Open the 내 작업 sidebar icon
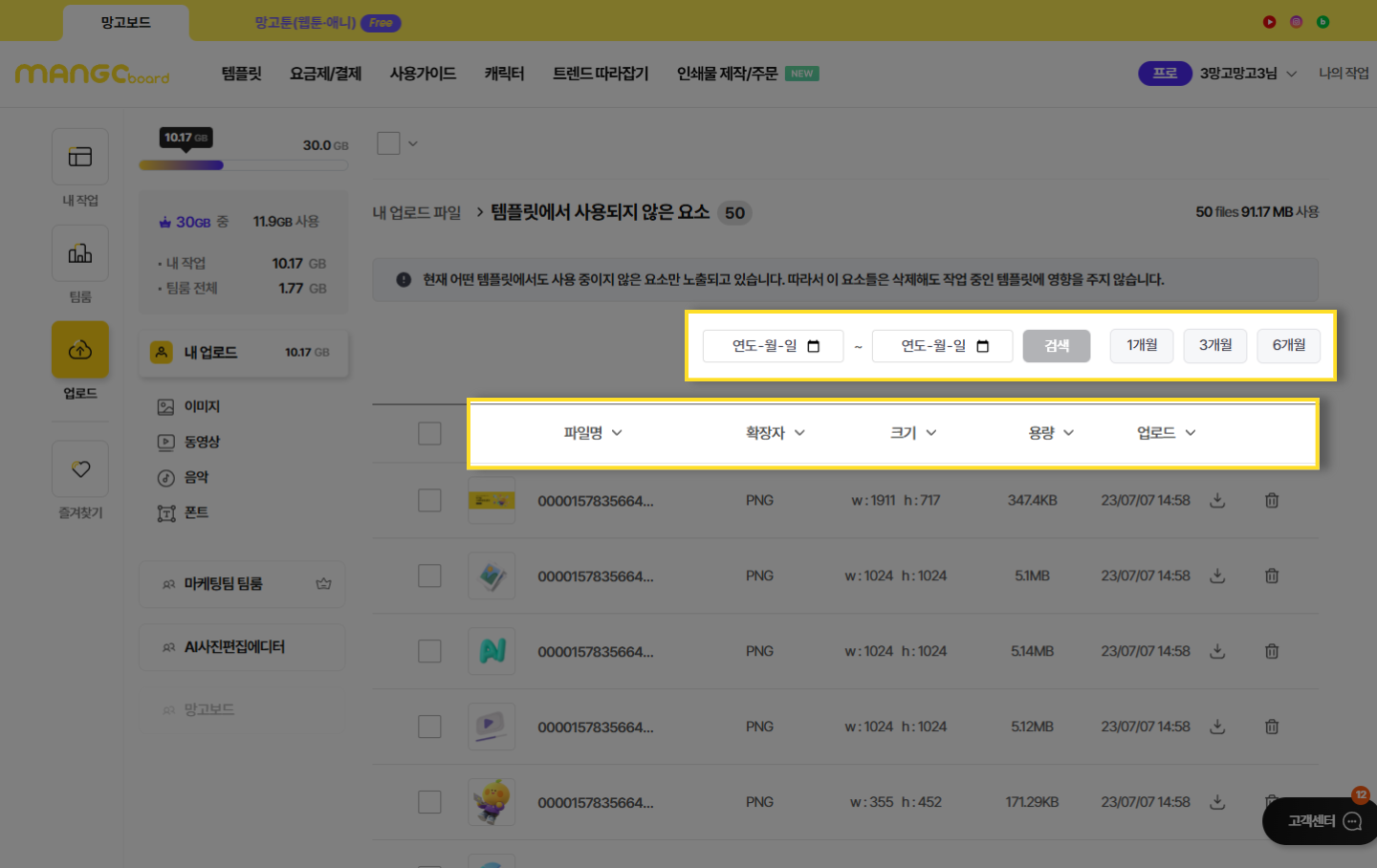Image resolution: width=1377 pixels, height=868 pixels. tap(80, 158)
